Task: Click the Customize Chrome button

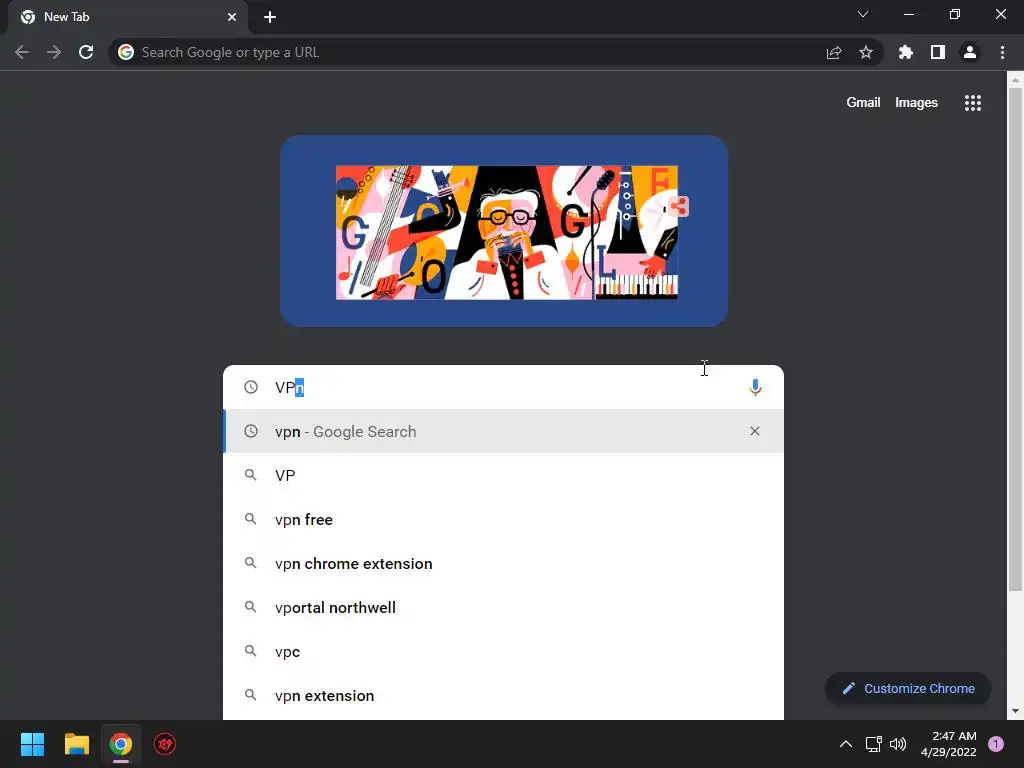Action: pos(908,688)
